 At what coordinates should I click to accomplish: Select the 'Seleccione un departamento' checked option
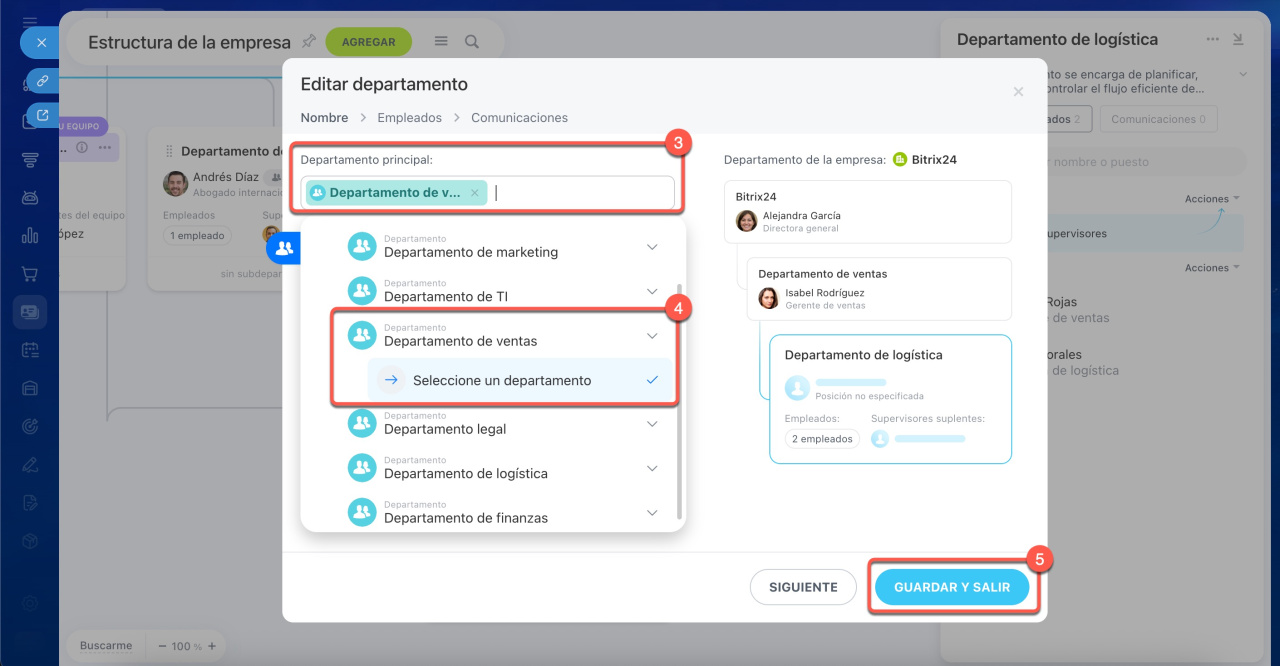502,380
